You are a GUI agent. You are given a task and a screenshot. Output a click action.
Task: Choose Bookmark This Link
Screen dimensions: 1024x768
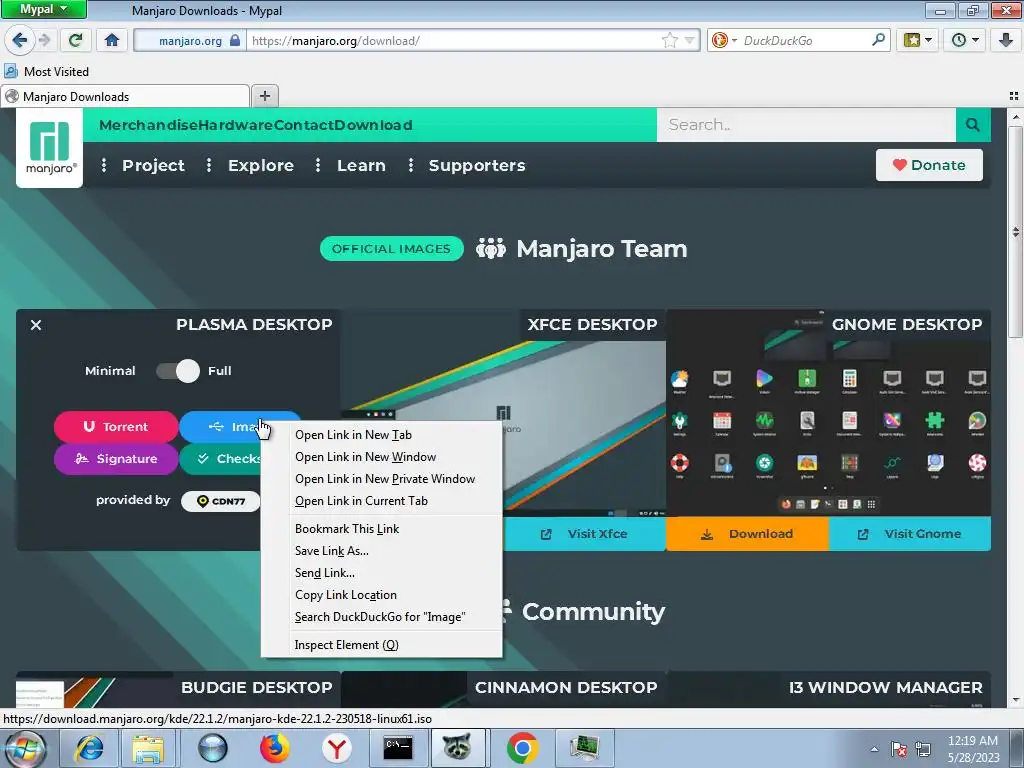point(382,529)
